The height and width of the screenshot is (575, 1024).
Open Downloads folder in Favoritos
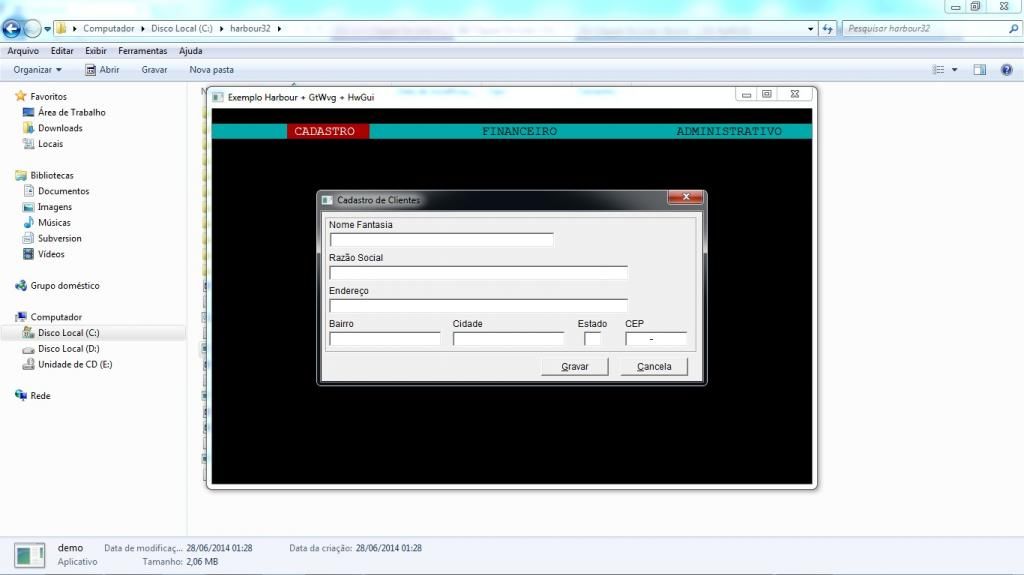(x=60, y=128)
